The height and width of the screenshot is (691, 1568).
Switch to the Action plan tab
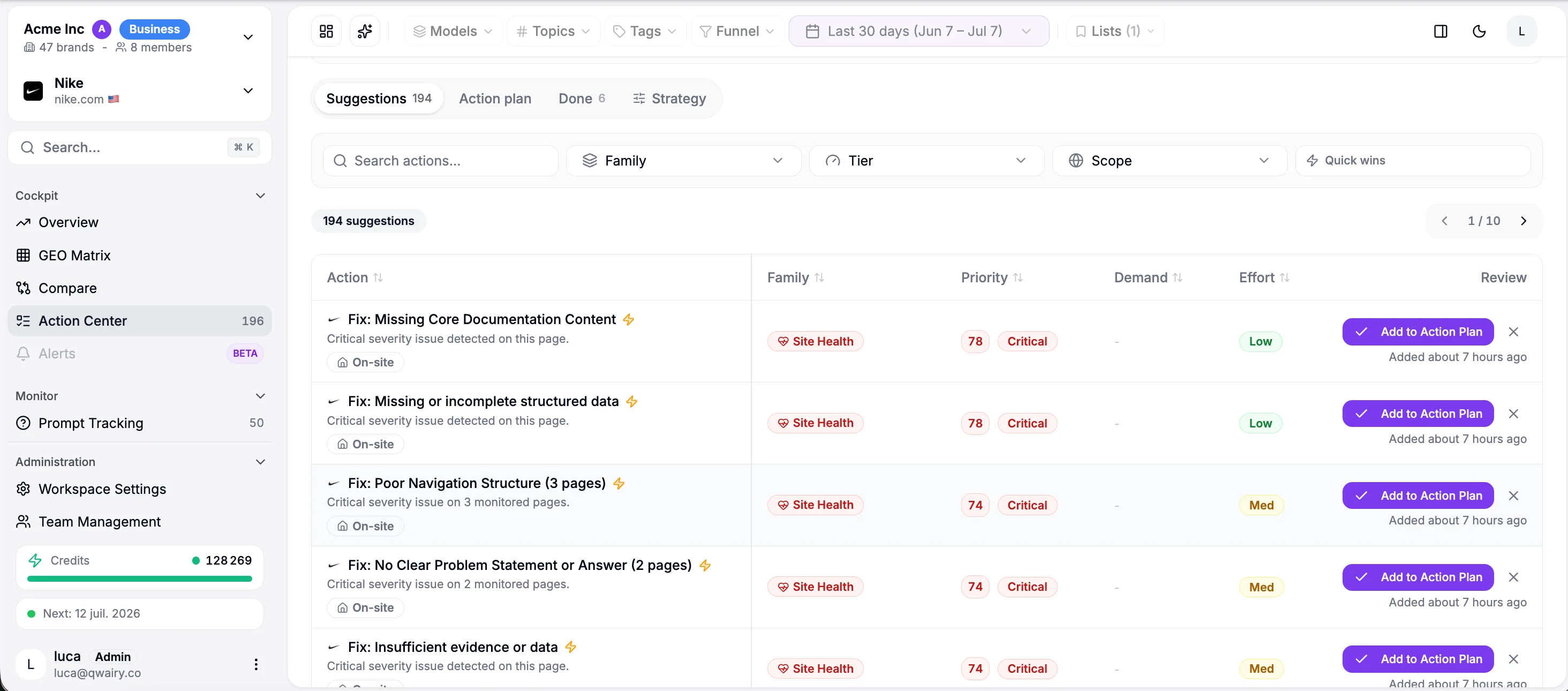pyautogui.click(x=495, y=99)
